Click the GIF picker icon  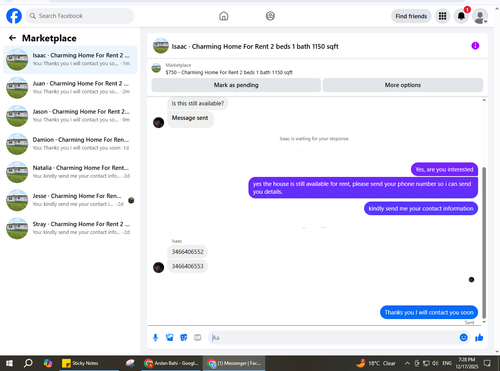pyautogui.click(x=198, y=338)
